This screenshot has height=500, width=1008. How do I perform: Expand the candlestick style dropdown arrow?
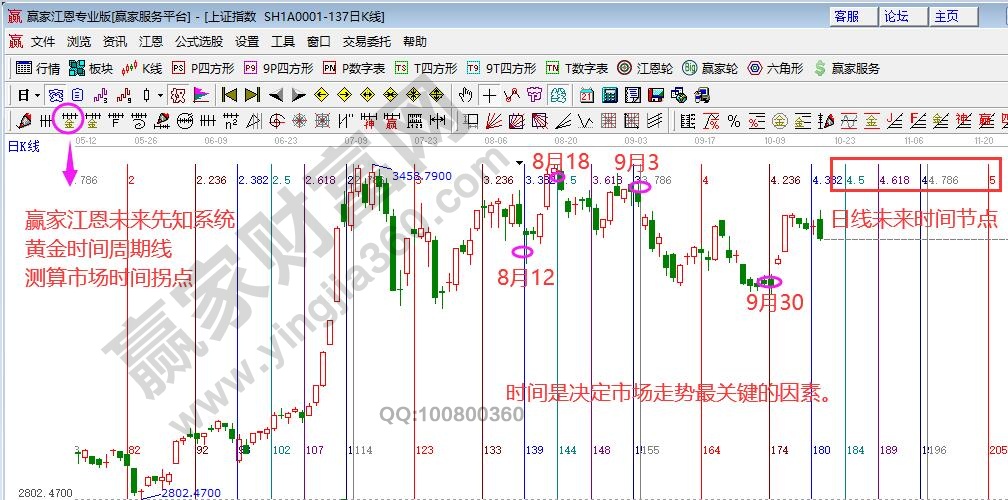click(161, 95)
